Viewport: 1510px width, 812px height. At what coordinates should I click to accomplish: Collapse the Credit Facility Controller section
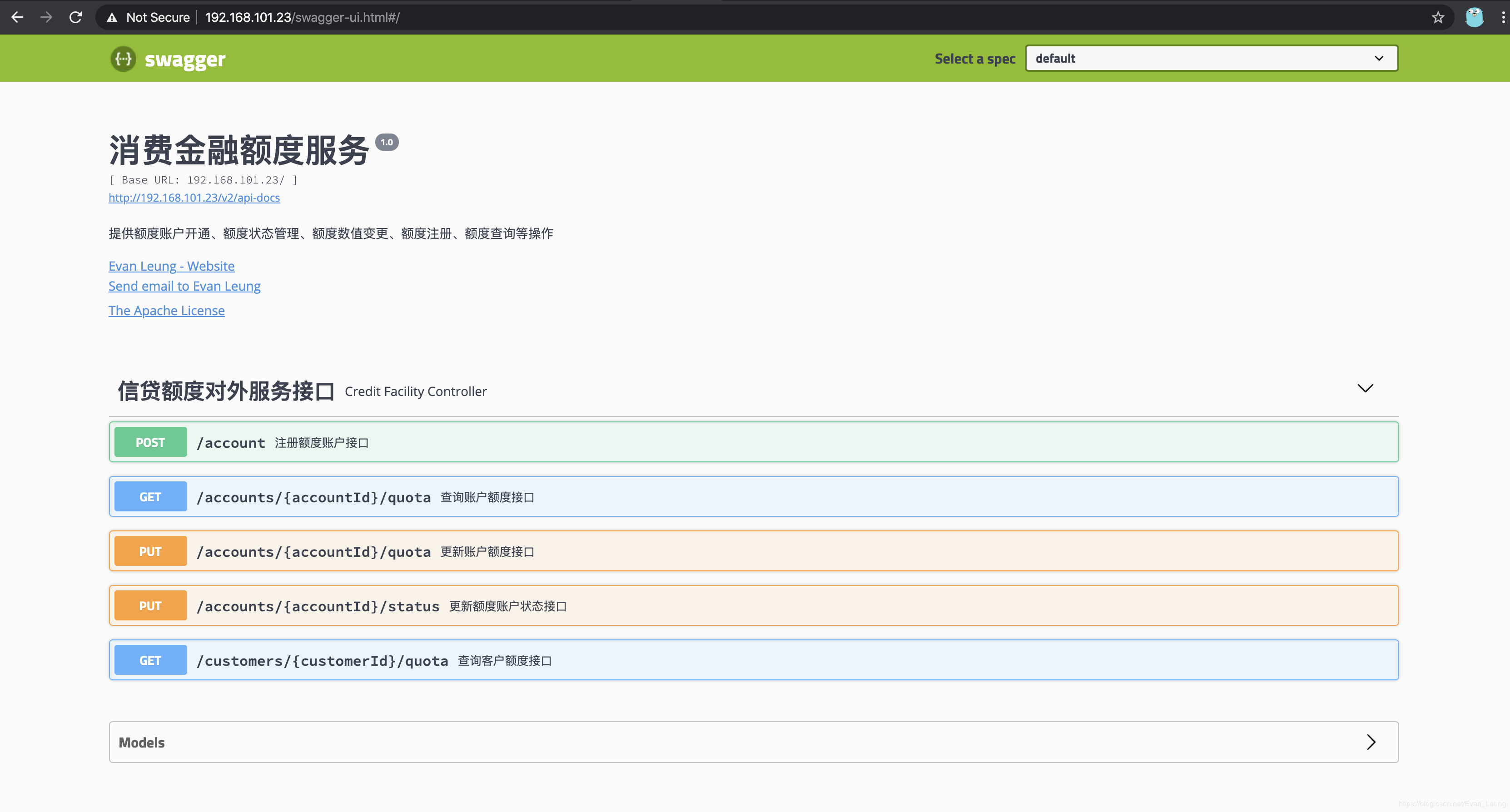[1365, 388]
